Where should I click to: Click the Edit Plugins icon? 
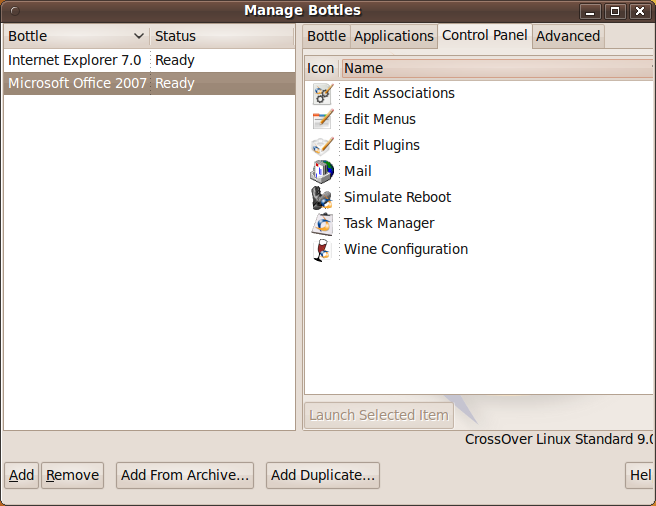coord(322,146)
